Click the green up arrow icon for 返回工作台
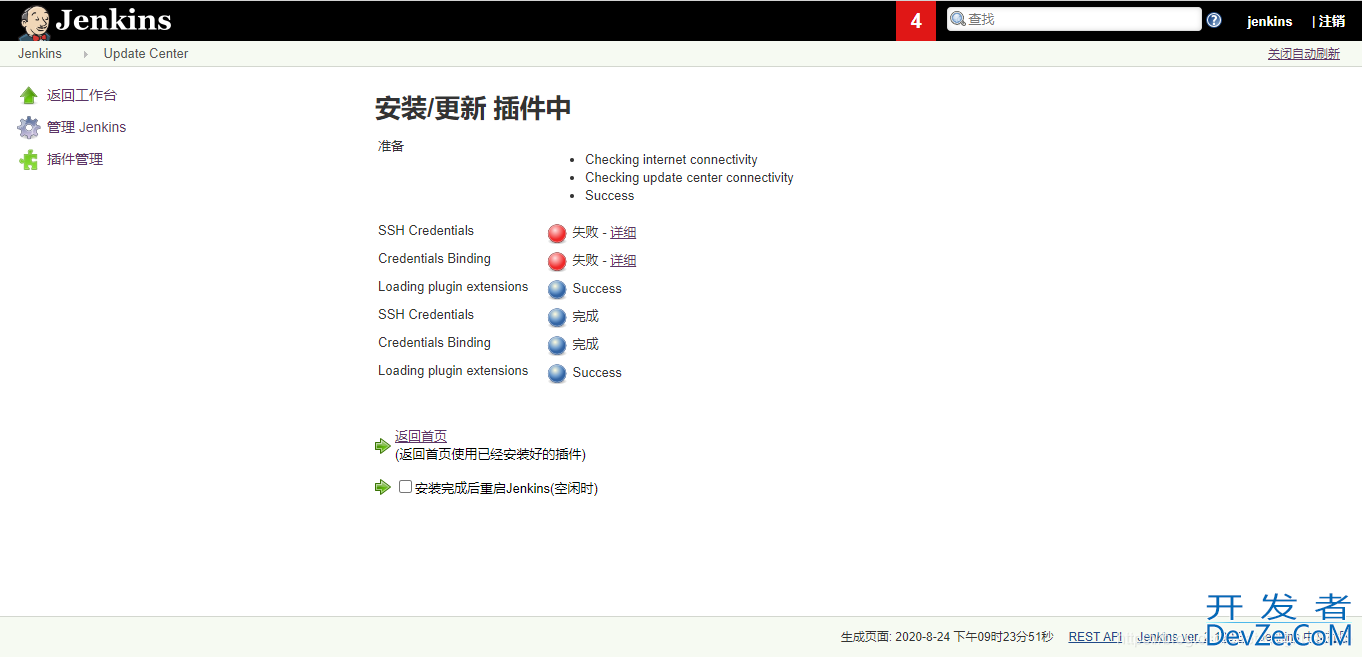Screen dimensions: 1362x657 pyautogui.click(x=29, y=95)
